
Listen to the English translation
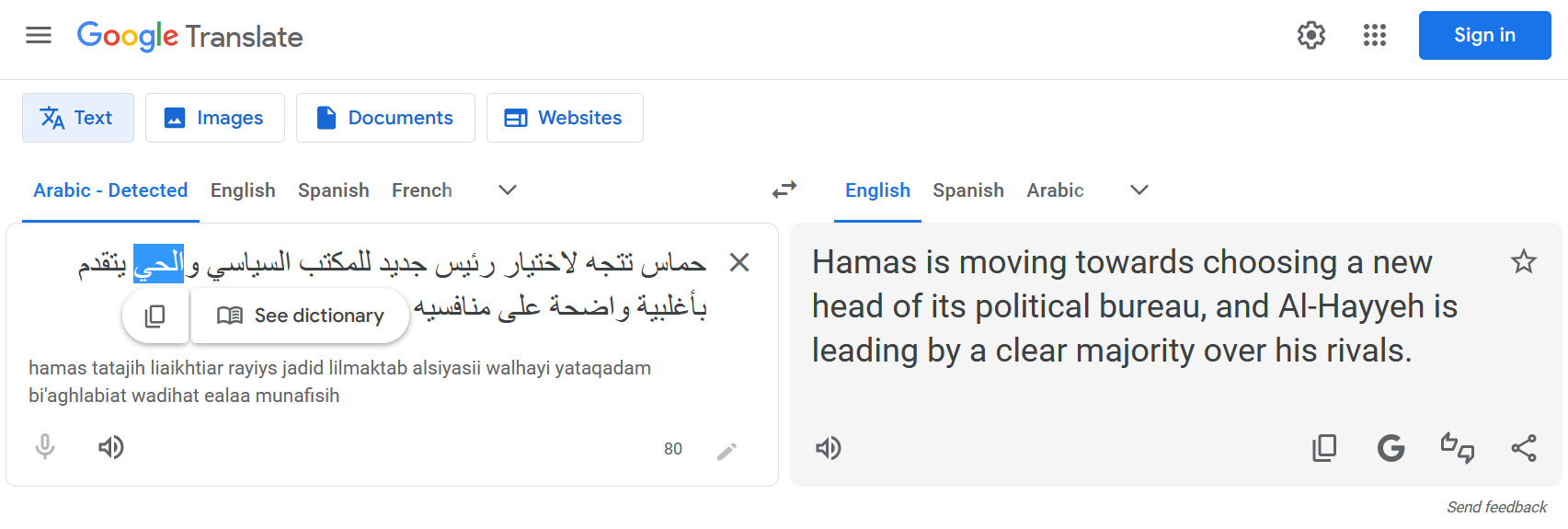[829, 448]
